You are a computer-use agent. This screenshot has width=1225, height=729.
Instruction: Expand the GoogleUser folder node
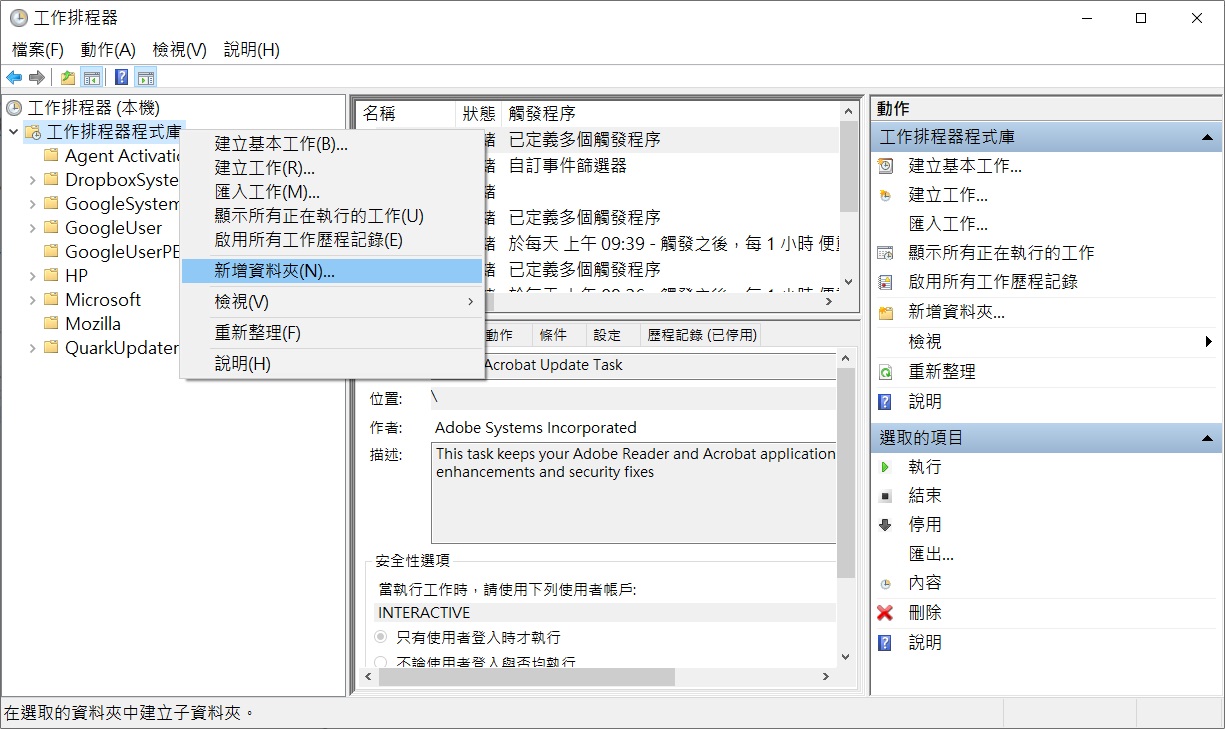point(32,228)
